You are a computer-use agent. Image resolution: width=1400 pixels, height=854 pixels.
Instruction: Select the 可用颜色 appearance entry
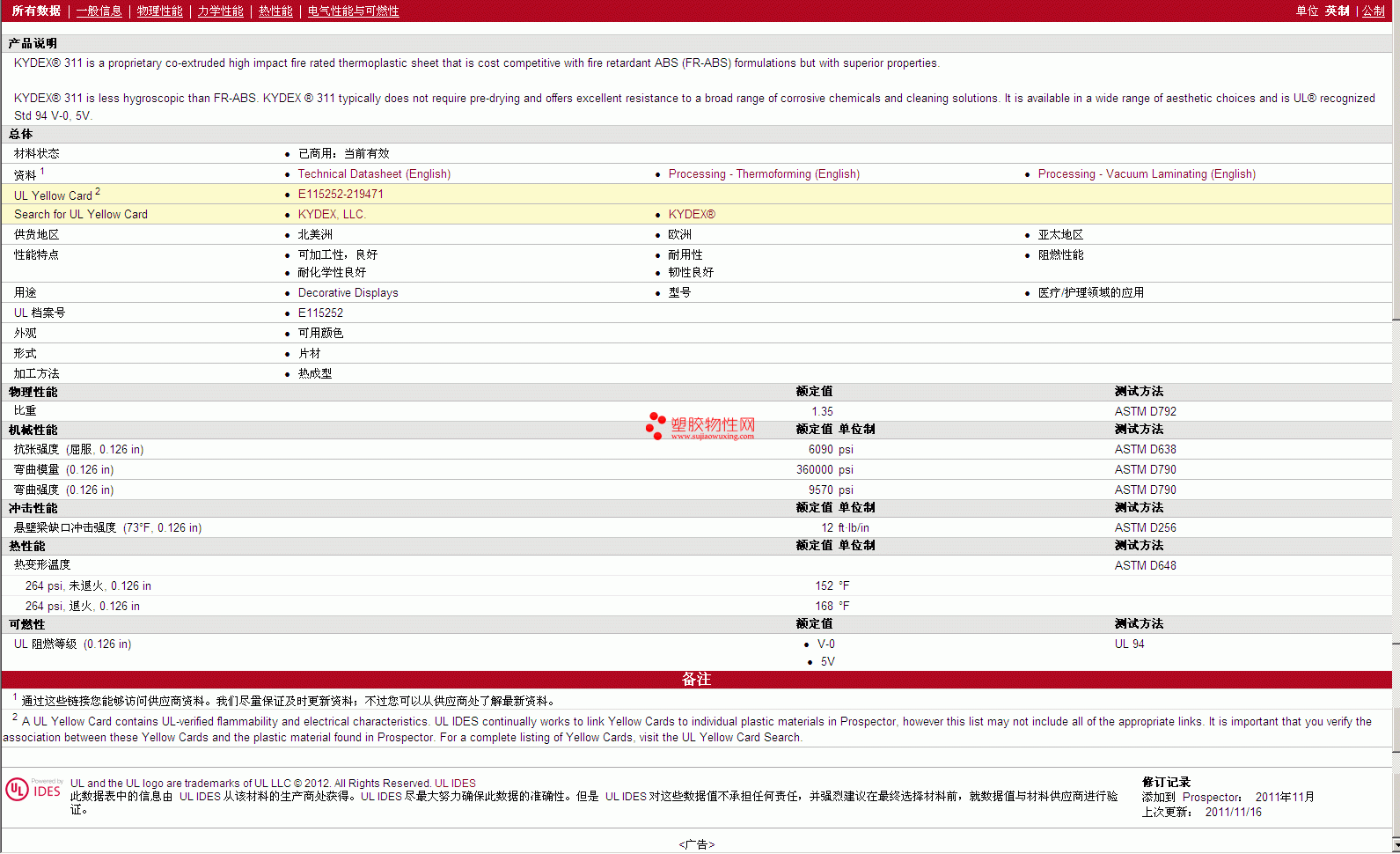(x=320, y=334)
